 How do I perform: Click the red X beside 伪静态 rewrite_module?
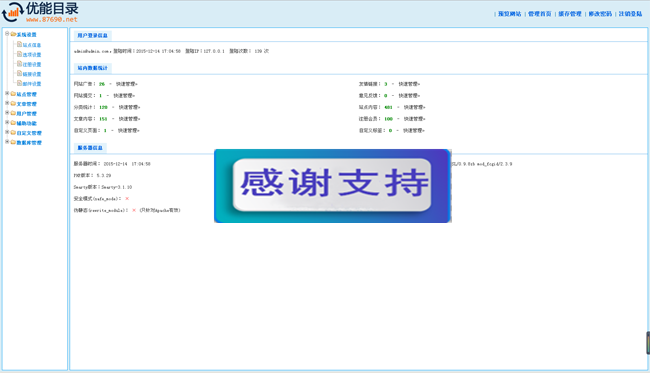click(134, 210)
